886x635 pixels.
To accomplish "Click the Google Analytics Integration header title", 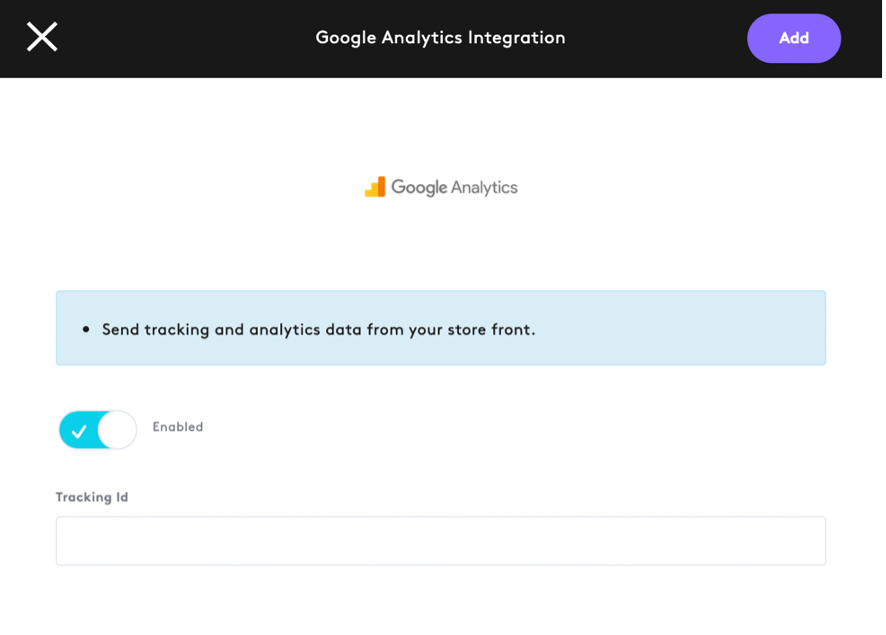I will (x=440, y=37).
